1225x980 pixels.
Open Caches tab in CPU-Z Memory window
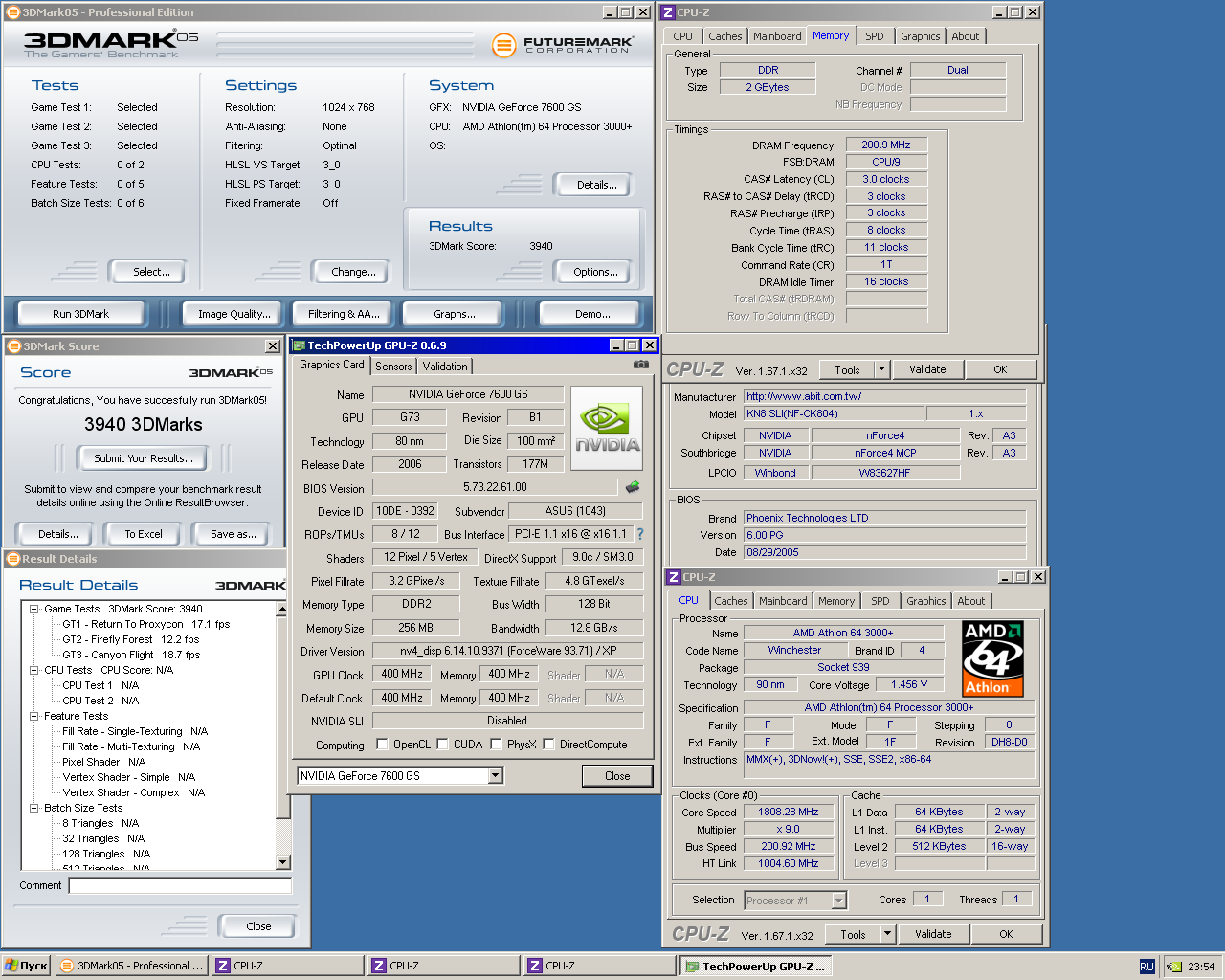725,36
